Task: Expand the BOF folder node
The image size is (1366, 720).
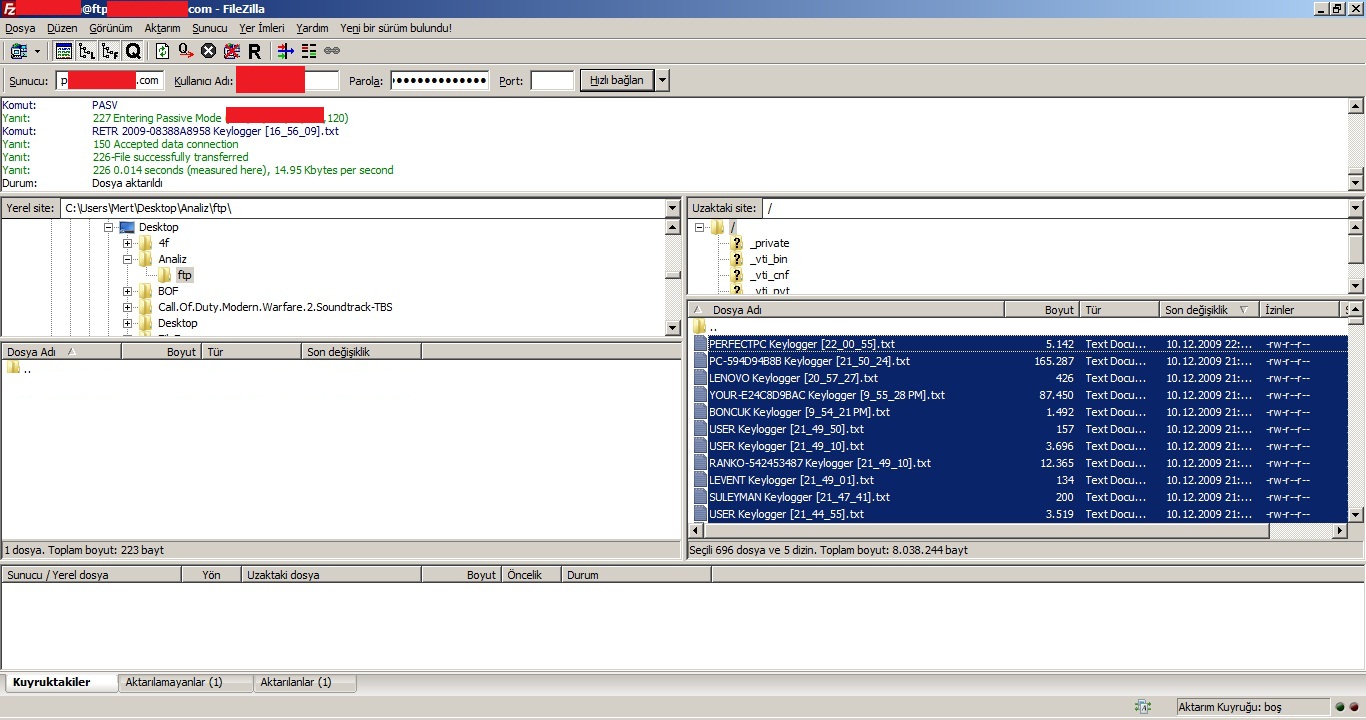Action: (x=128, y=291)
